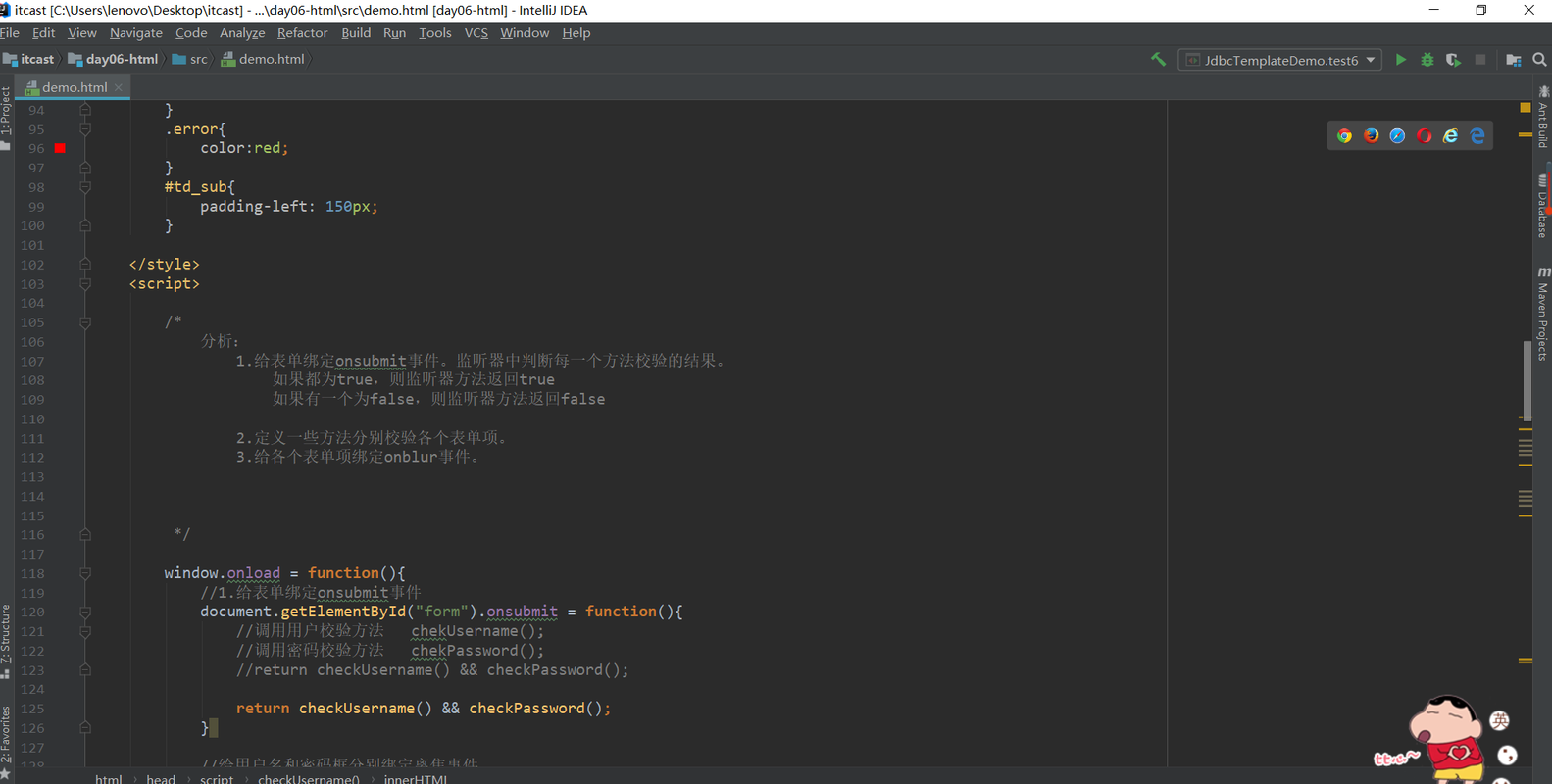Open the Refactor menu
1552x784 pixels.
point(302,33)
